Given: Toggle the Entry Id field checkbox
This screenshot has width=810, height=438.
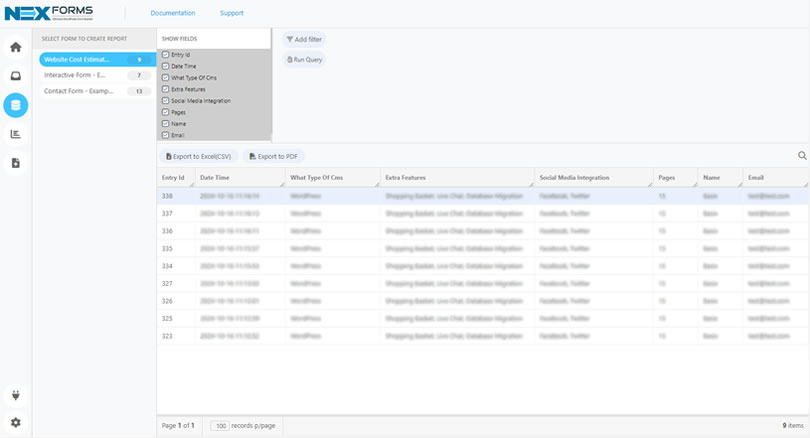Looking at the screenshot, I should 165,54.
